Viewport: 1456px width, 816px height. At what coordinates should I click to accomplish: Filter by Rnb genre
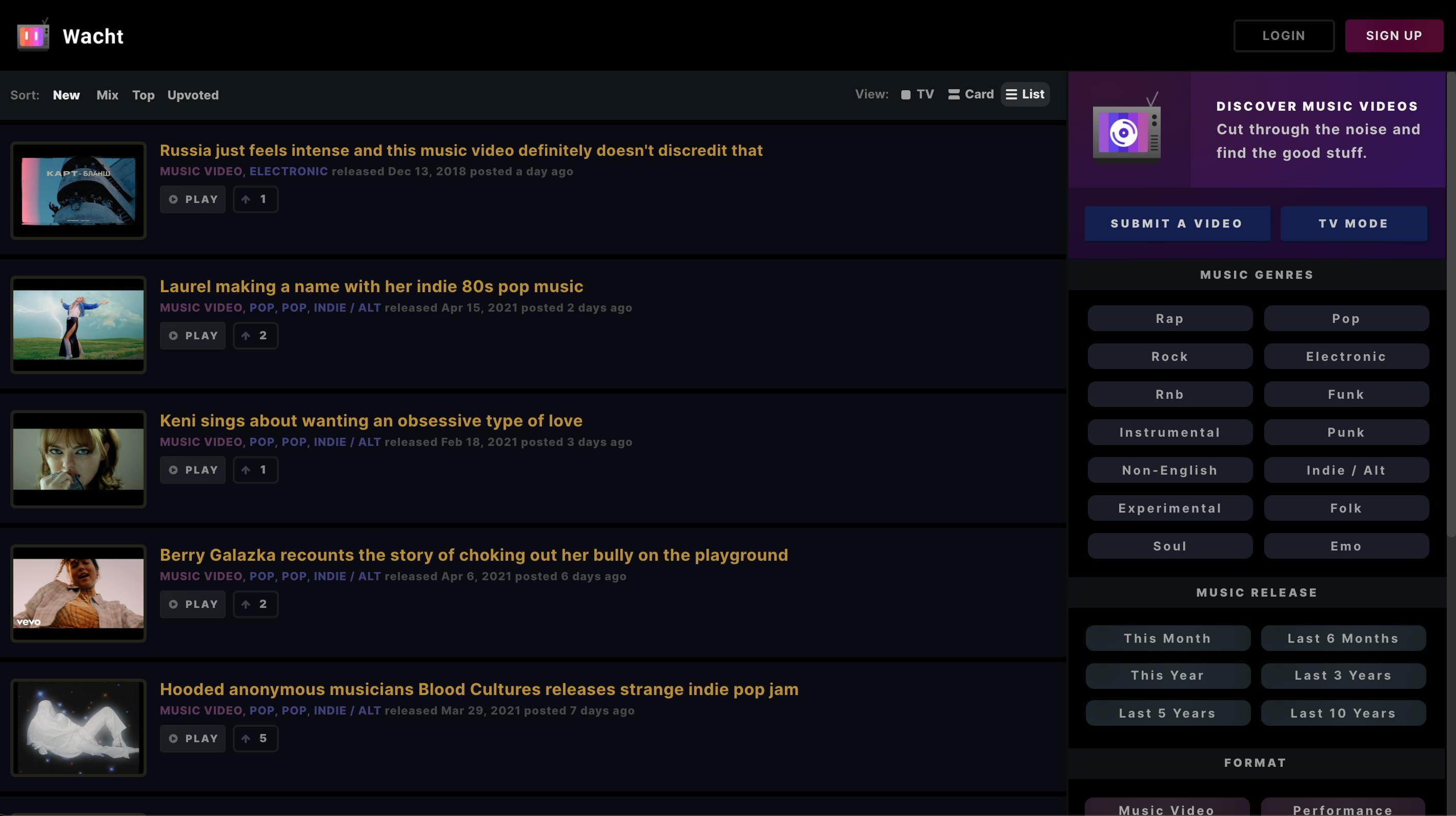1170,395
